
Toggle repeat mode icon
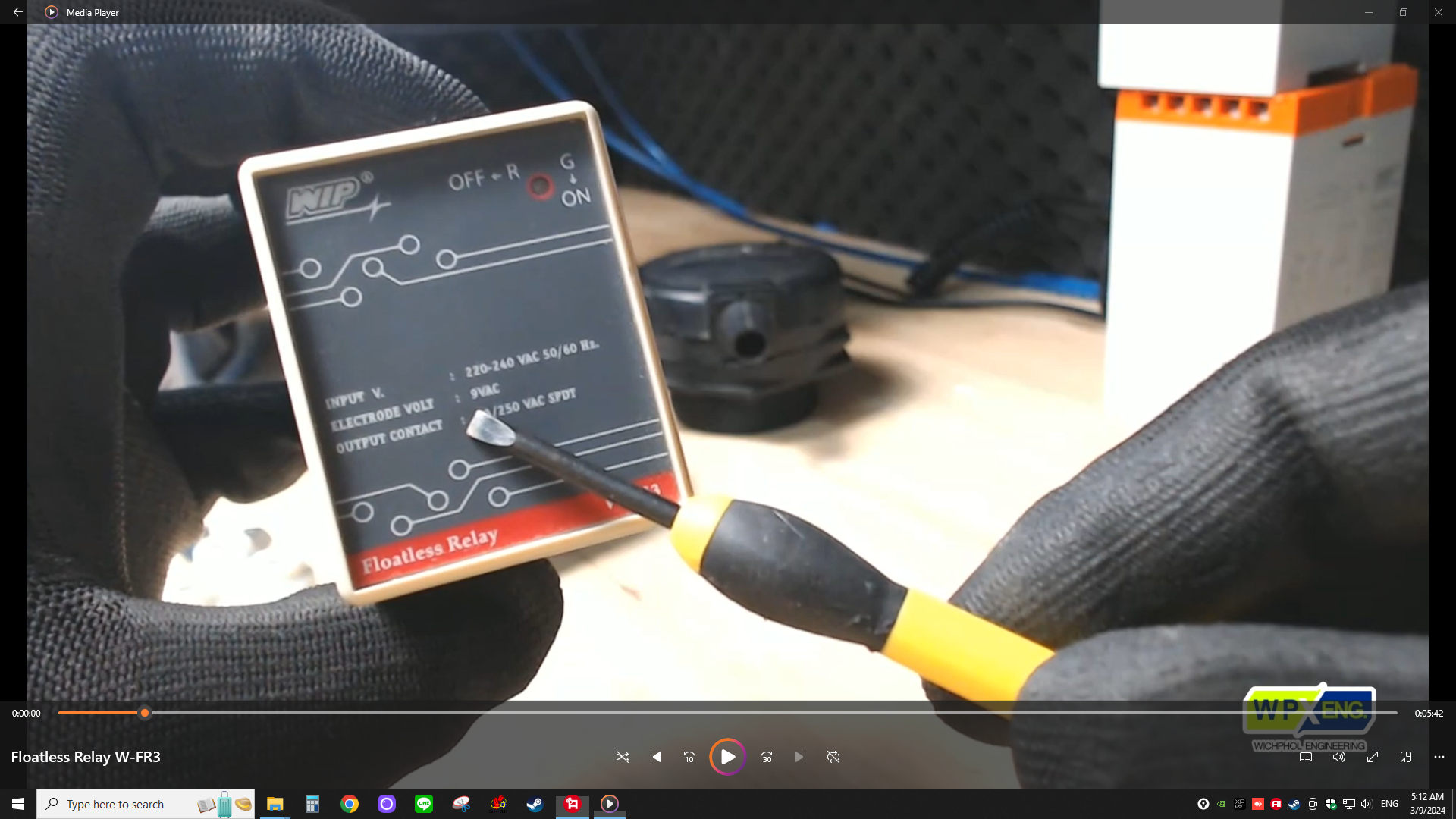(833, 757)
